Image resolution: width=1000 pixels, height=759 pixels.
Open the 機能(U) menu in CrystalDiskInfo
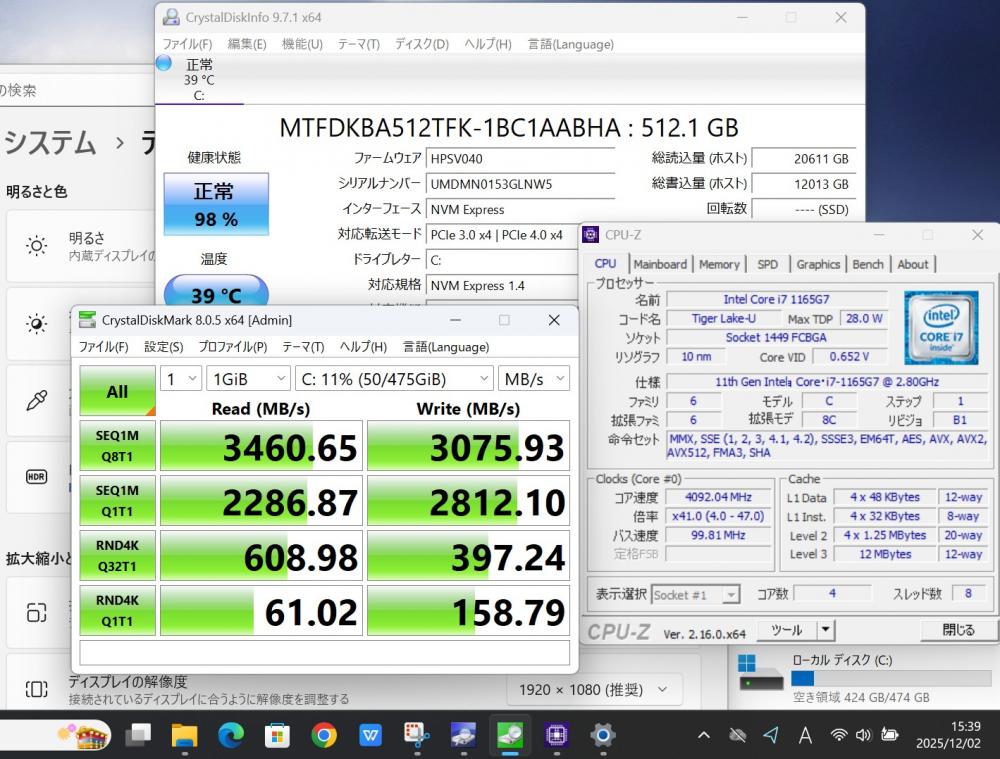[301, 44]
